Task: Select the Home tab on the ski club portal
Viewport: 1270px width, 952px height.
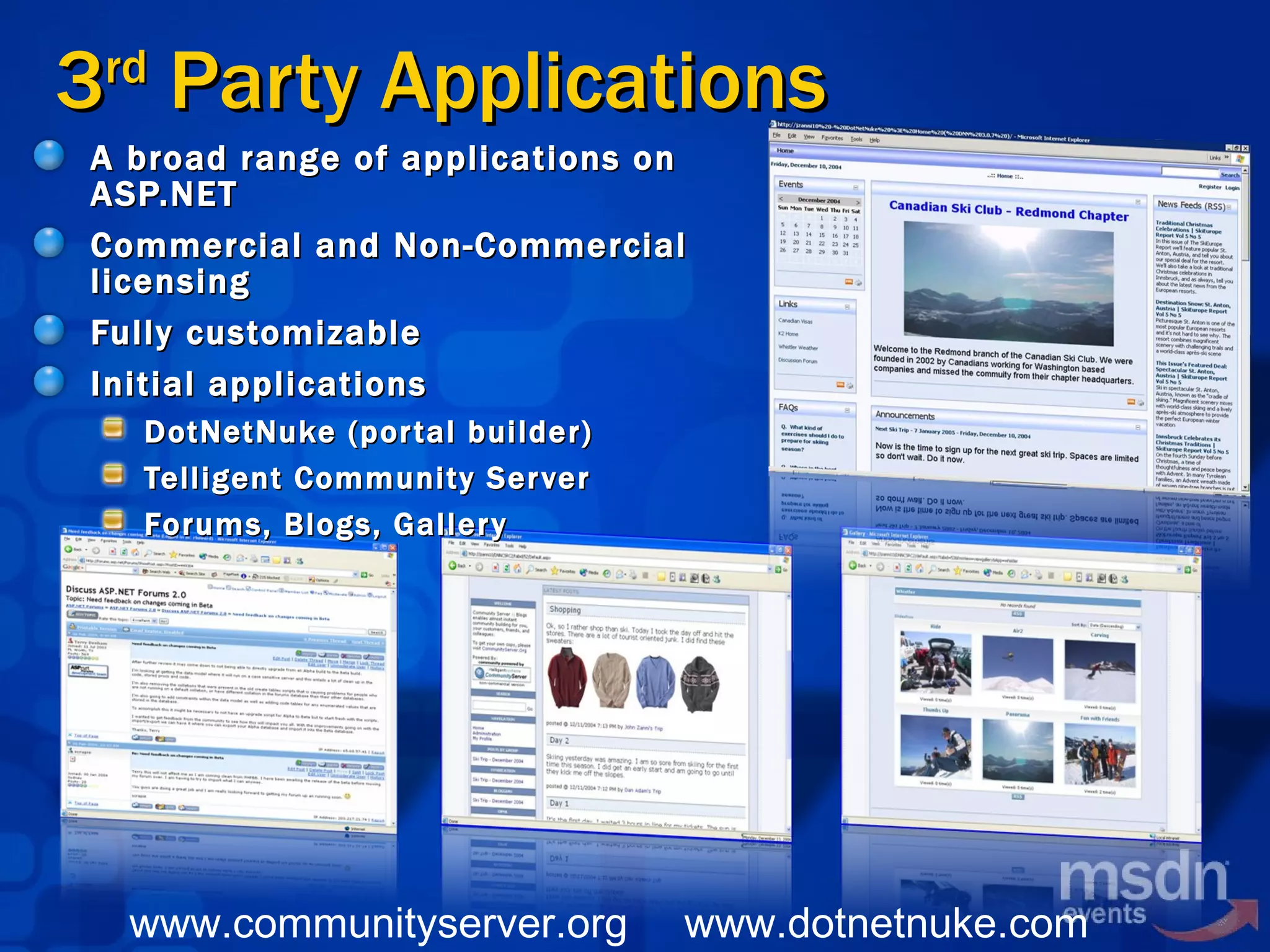Action: pyautogui.click(x=785, y=151)
